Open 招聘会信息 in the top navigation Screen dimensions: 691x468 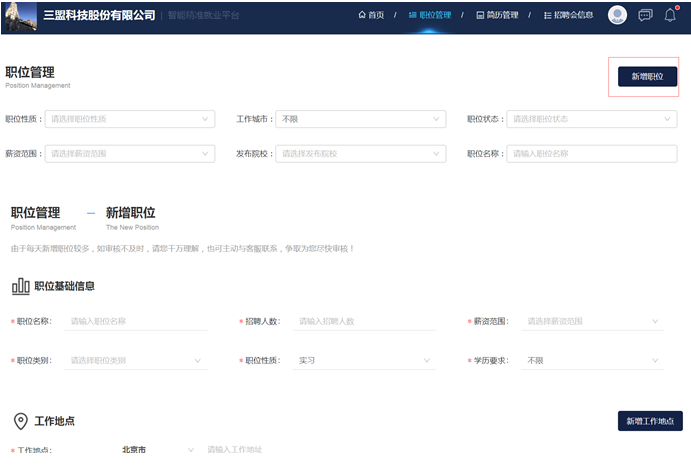pos(567,15)
